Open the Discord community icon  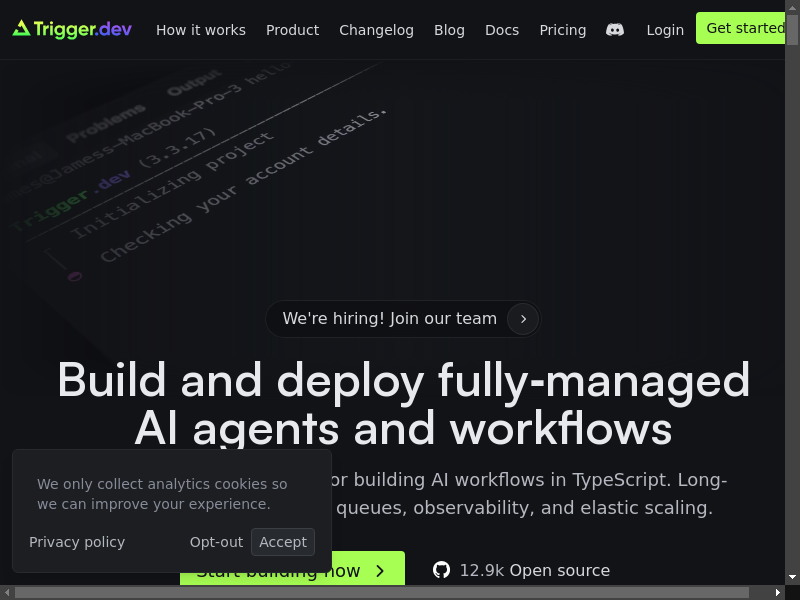click(x=615, y=30)
